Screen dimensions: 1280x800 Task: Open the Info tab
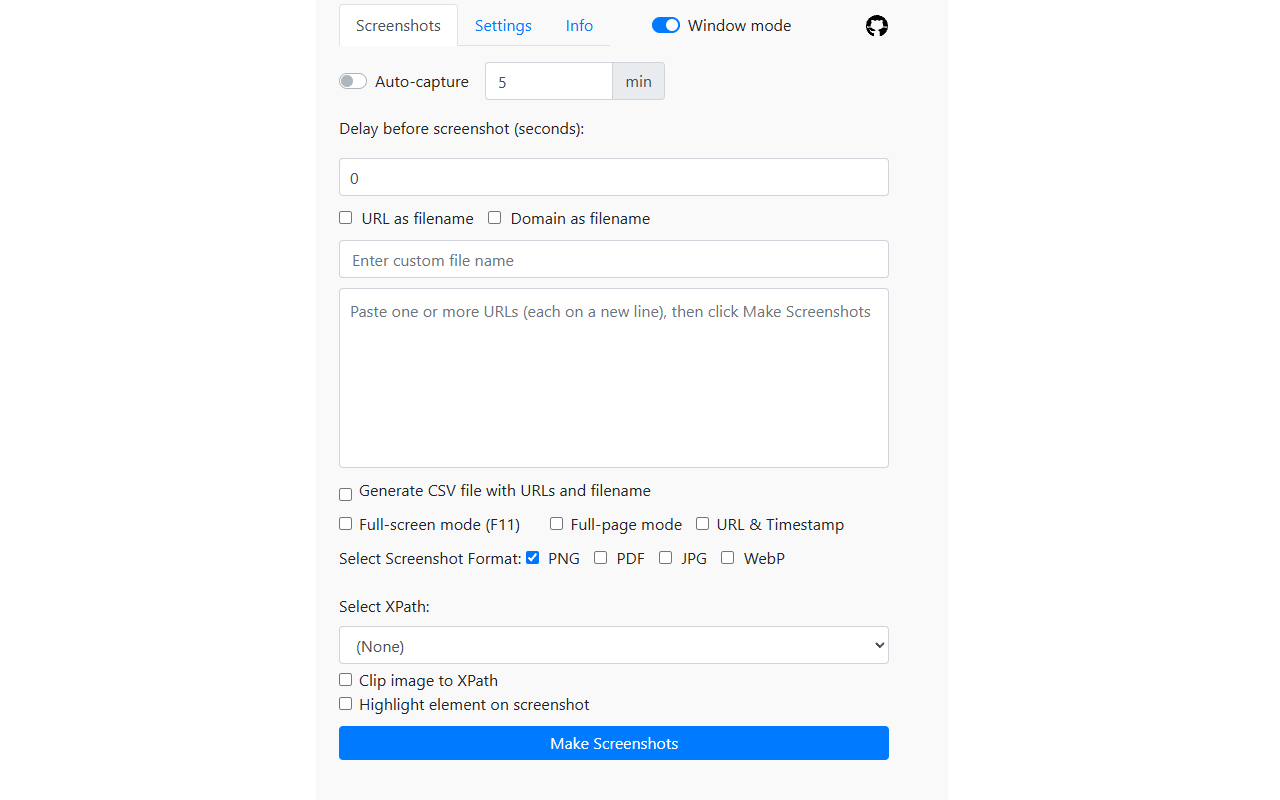point(579,25)
